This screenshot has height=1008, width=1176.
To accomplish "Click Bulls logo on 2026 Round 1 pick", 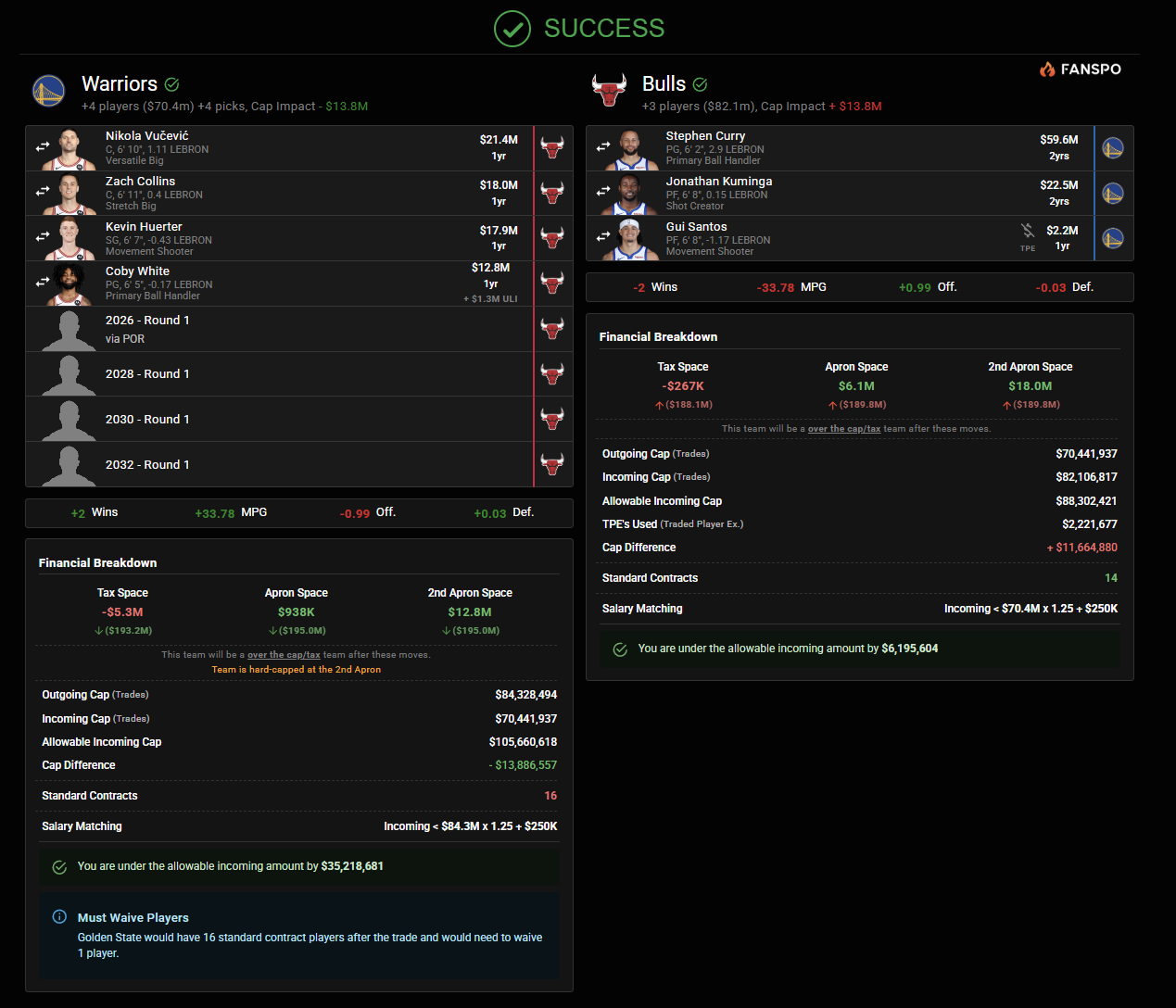I will click(552, 329).
